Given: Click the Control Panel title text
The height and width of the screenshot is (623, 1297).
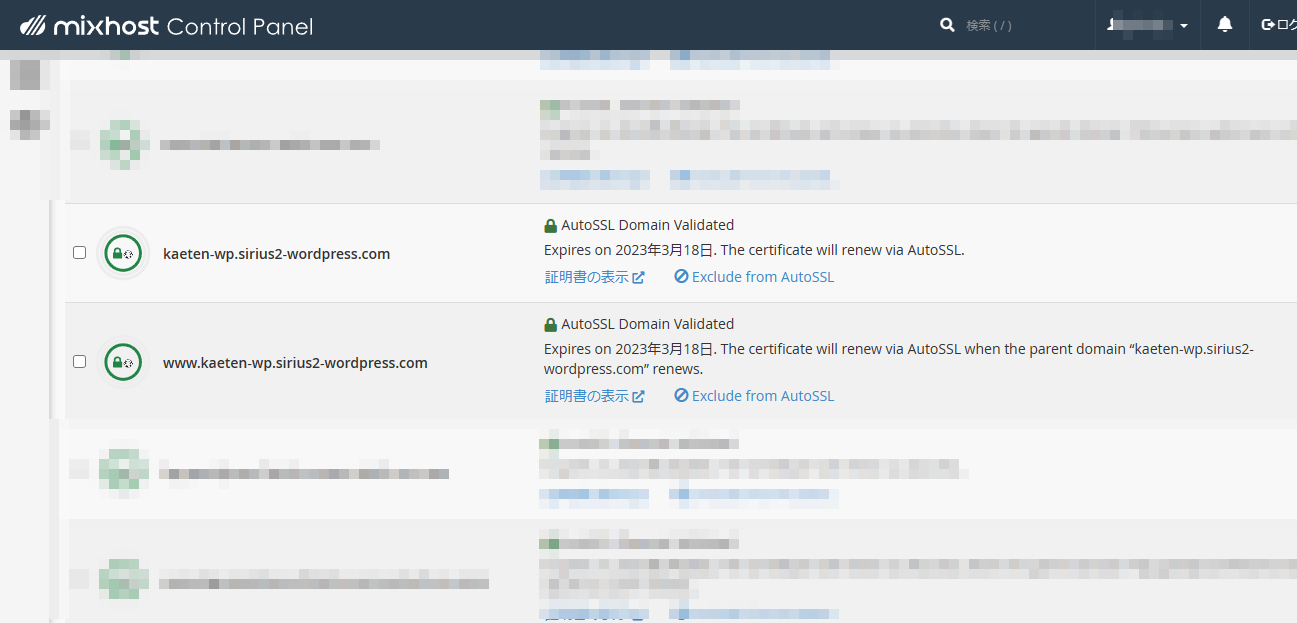Looking at the screenshot, I should 240,26.
